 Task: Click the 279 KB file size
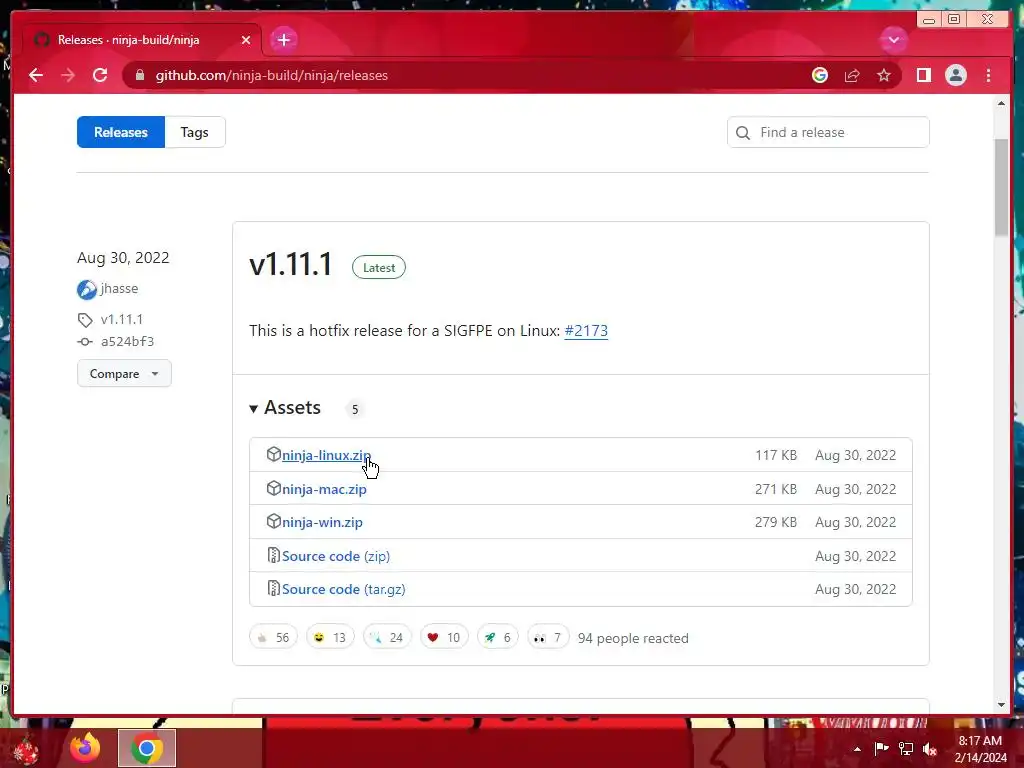click(776, 522)
